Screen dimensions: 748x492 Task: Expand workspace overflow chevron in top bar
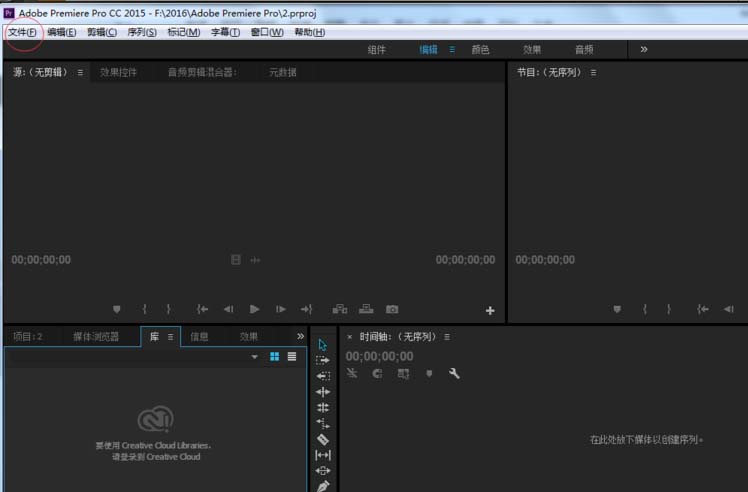tap(643, 49)
